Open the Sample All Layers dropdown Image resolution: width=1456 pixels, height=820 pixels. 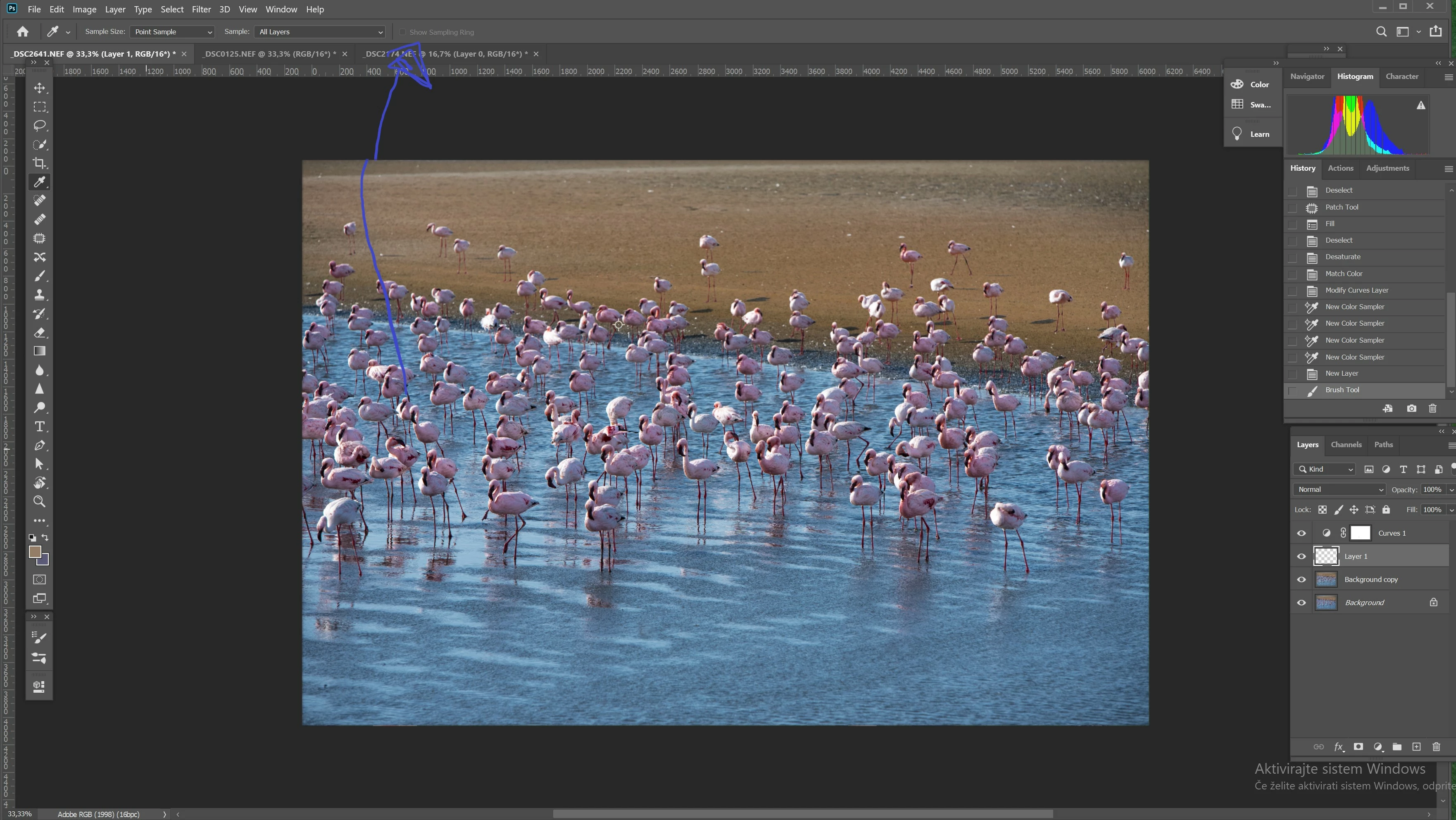point(320,32)
